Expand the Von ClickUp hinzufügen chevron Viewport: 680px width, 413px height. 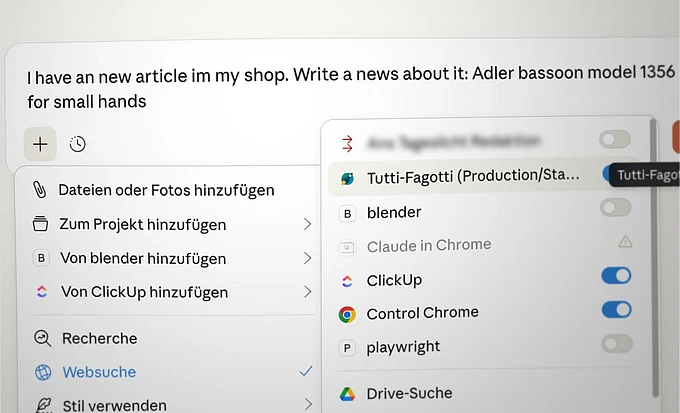(x=307, y=292)
